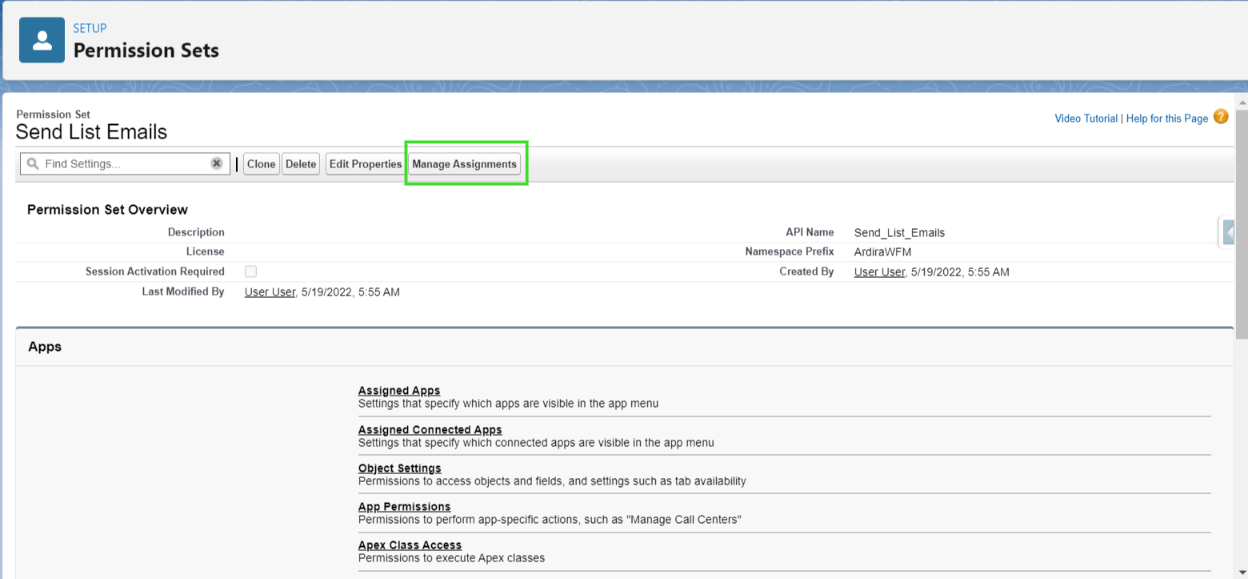Open help via the question mark icon
Screen dimensions: 1248x579
(1221, 117)
